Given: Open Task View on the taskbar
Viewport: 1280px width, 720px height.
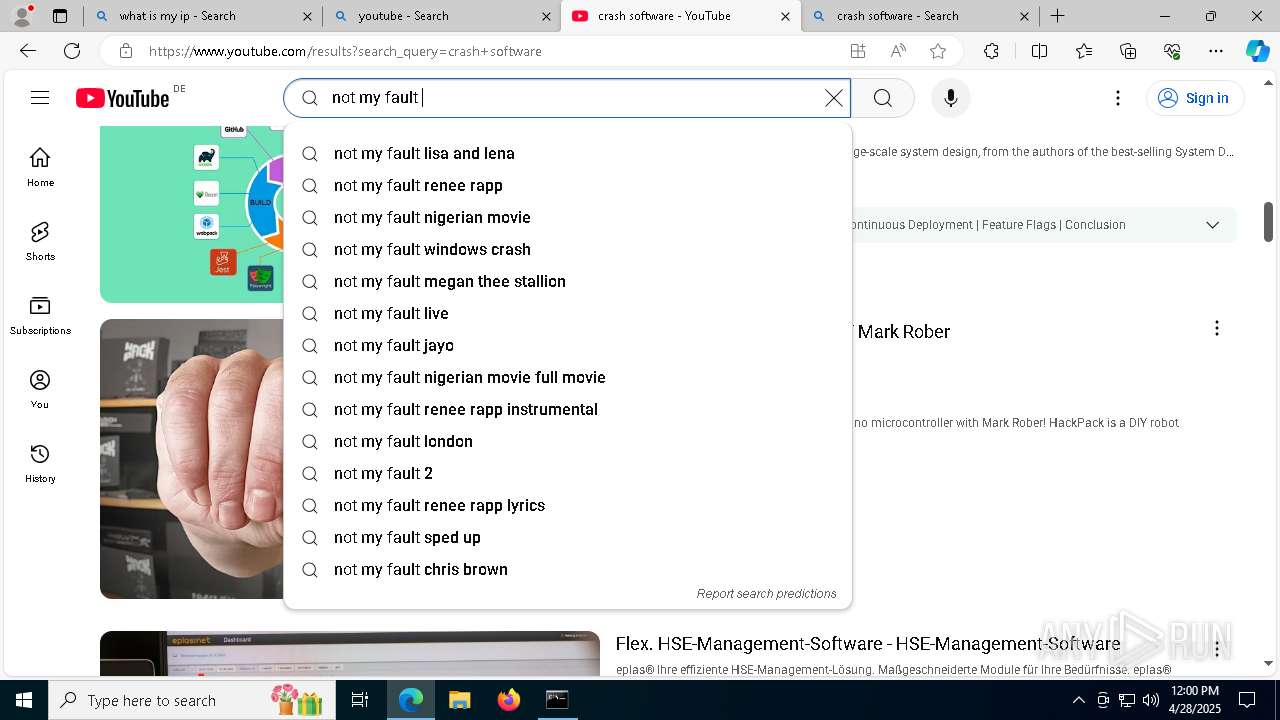Looking at the screenshot, I should coord(360,700).
